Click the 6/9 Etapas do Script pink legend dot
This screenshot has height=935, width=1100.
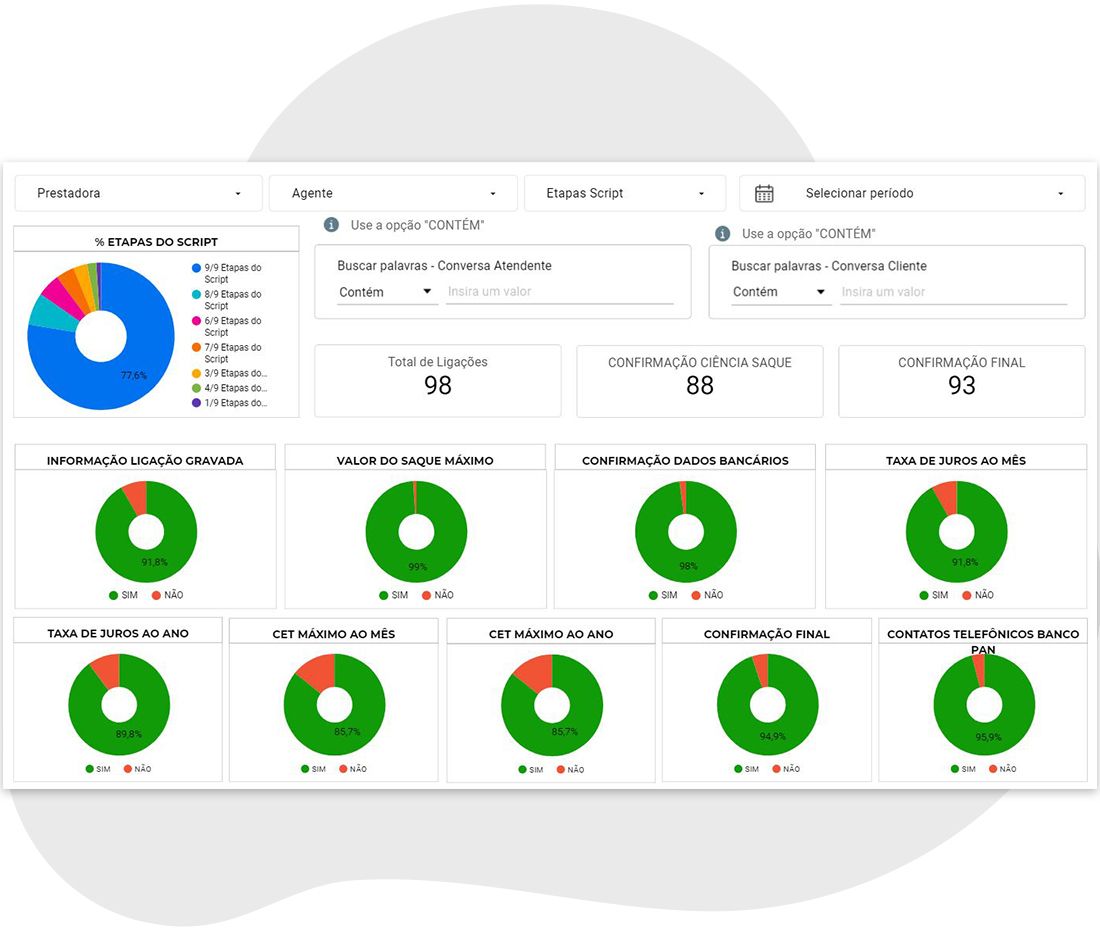tap(196, 321)
